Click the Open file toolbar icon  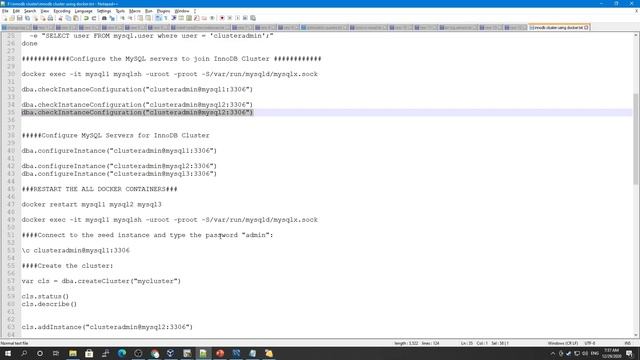12,18
